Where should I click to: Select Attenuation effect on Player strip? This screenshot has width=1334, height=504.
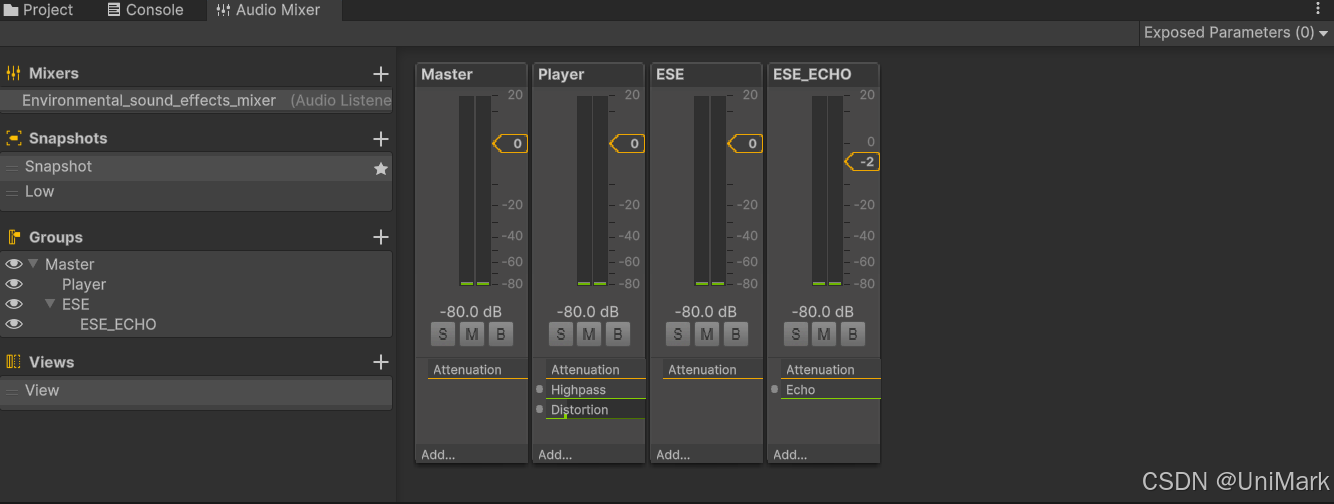pos(595,370)
